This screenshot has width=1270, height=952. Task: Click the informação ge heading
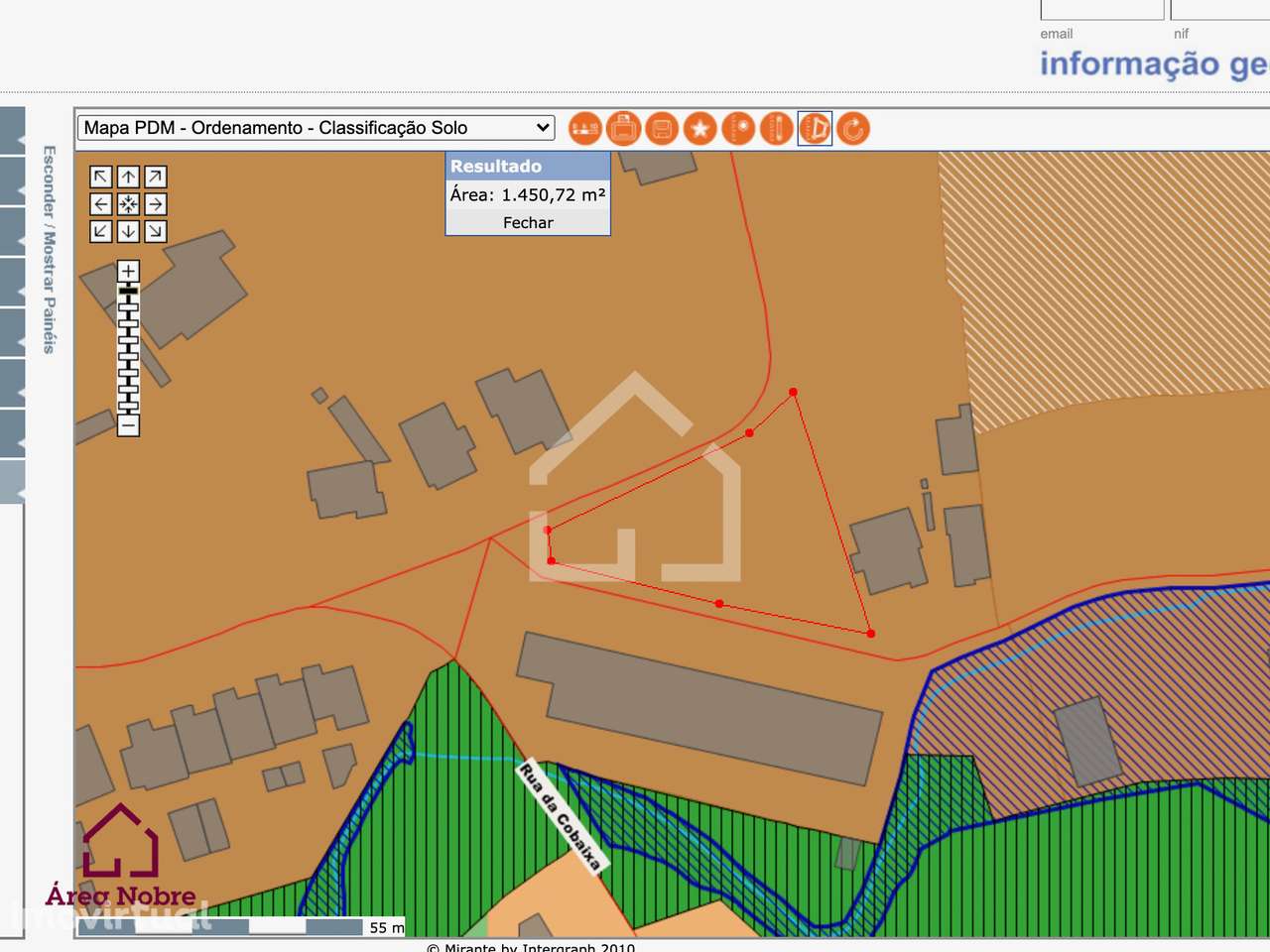point(1155,64)
